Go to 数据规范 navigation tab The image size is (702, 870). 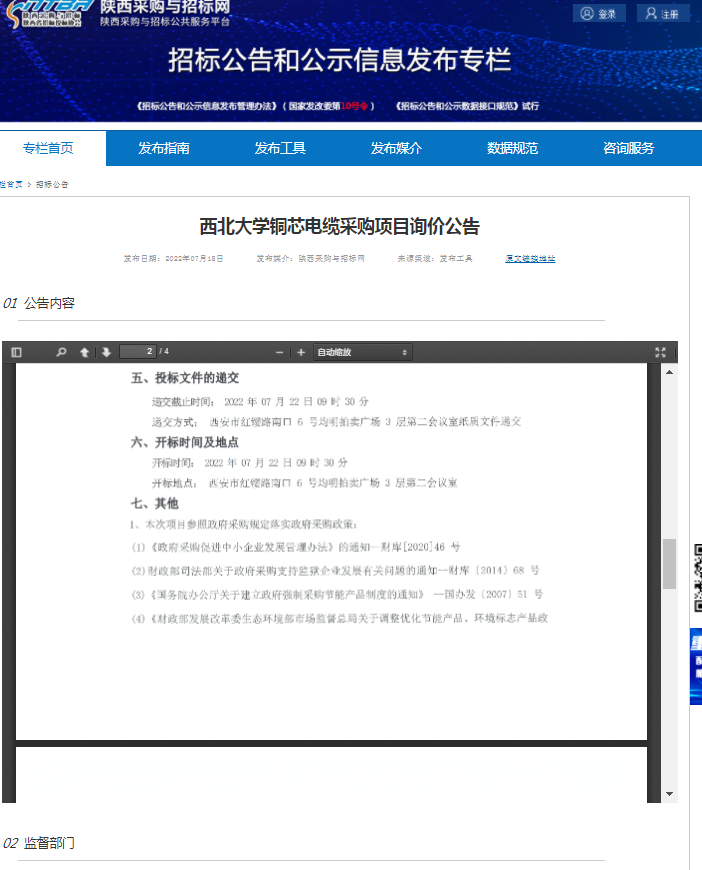click(512, 148)
